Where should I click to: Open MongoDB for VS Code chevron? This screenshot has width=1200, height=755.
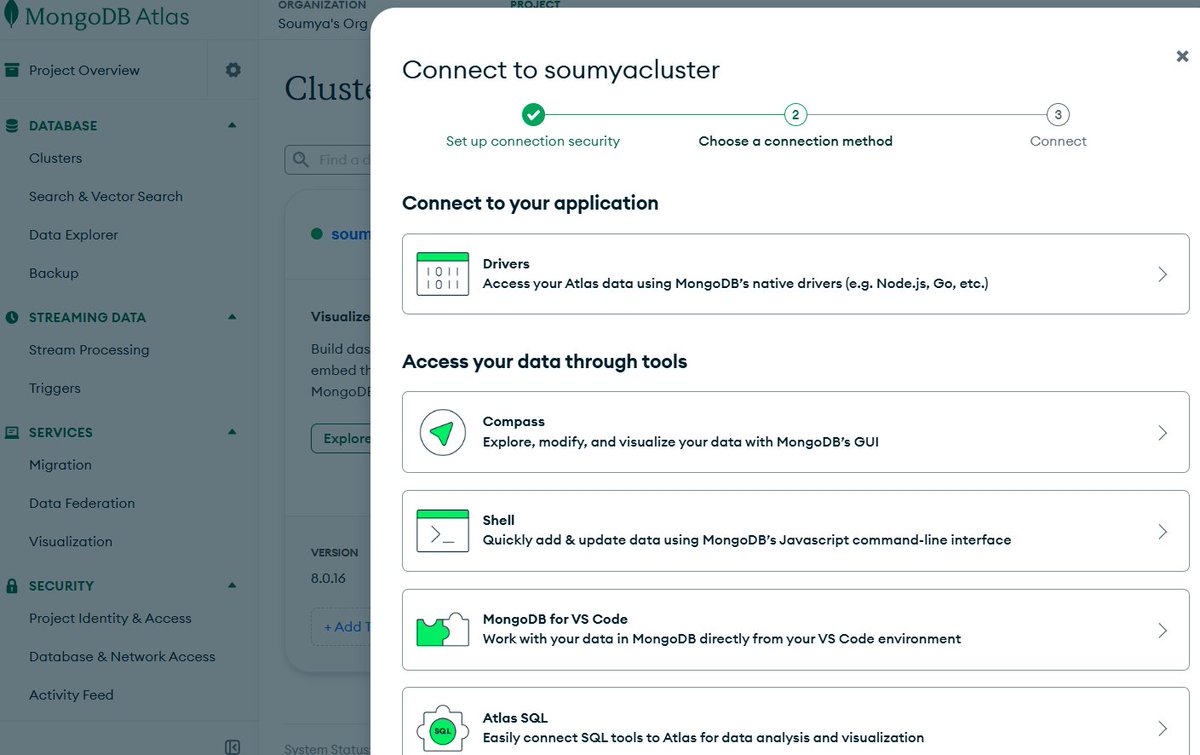[x=1162, y=631]
